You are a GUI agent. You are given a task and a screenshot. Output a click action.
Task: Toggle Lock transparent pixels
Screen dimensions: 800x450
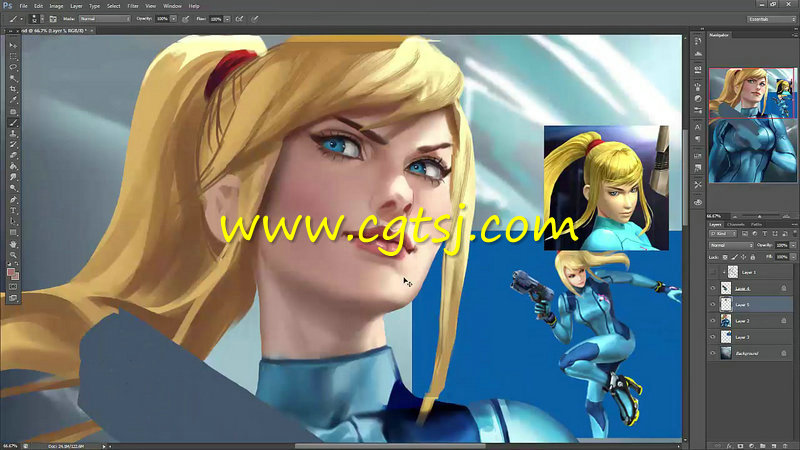[x=726, y=257]
